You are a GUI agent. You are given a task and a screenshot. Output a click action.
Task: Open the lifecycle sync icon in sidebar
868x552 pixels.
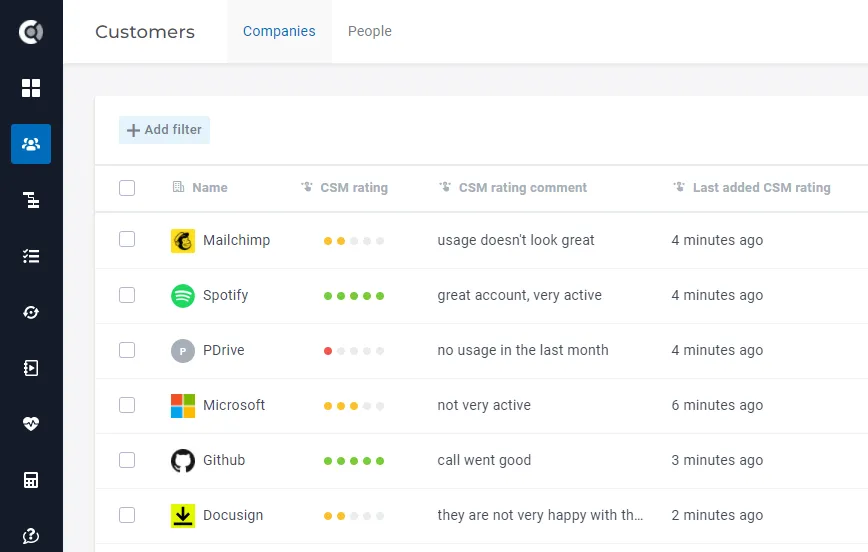(31, 312)
